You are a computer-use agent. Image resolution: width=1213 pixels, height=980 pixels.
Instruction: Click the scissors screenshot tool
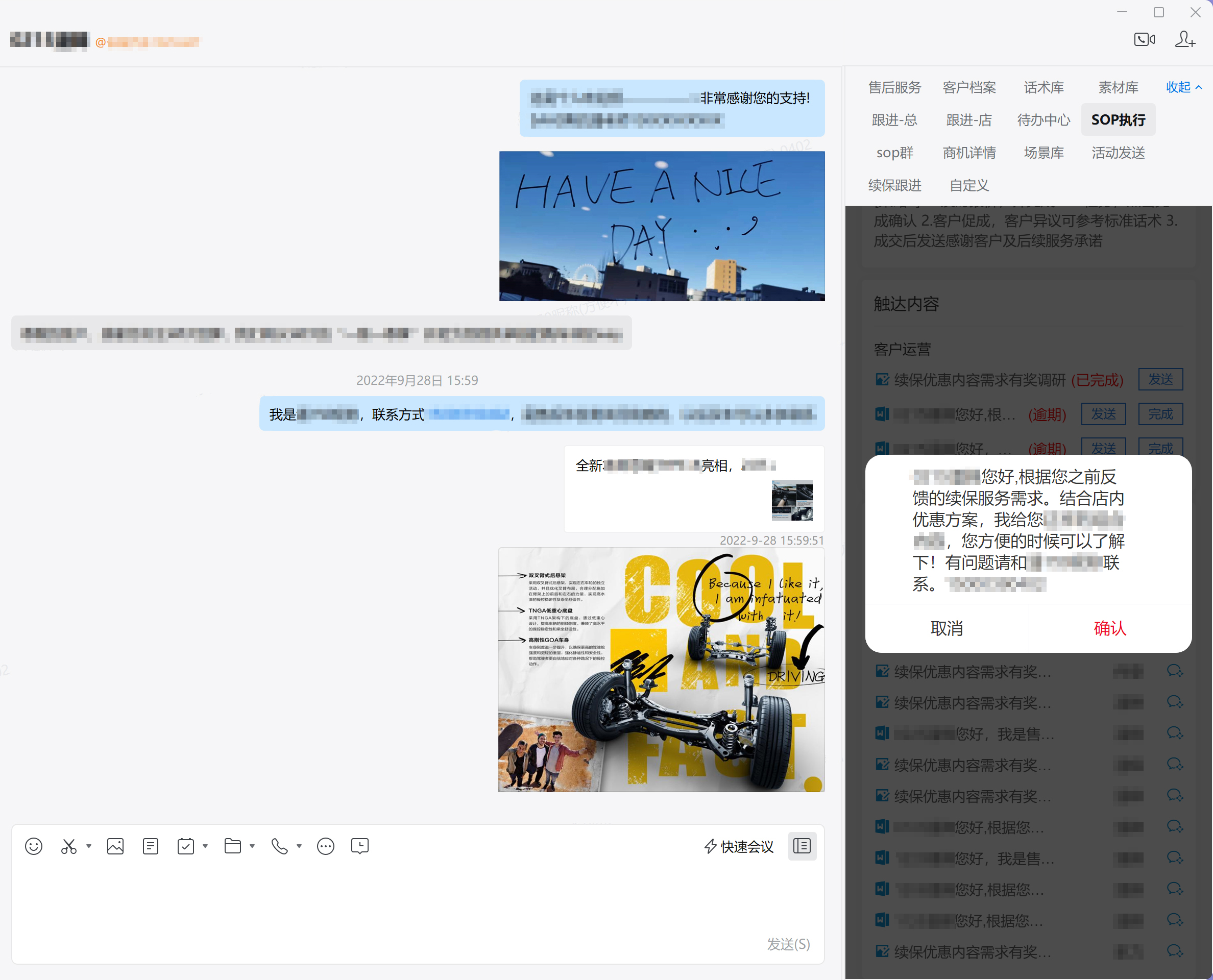pyautogui.click(x=69, y=846)
